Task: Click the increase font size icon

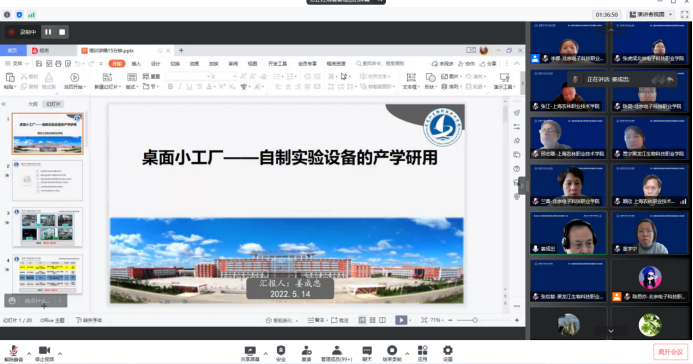Action: (x=243, y=76)
